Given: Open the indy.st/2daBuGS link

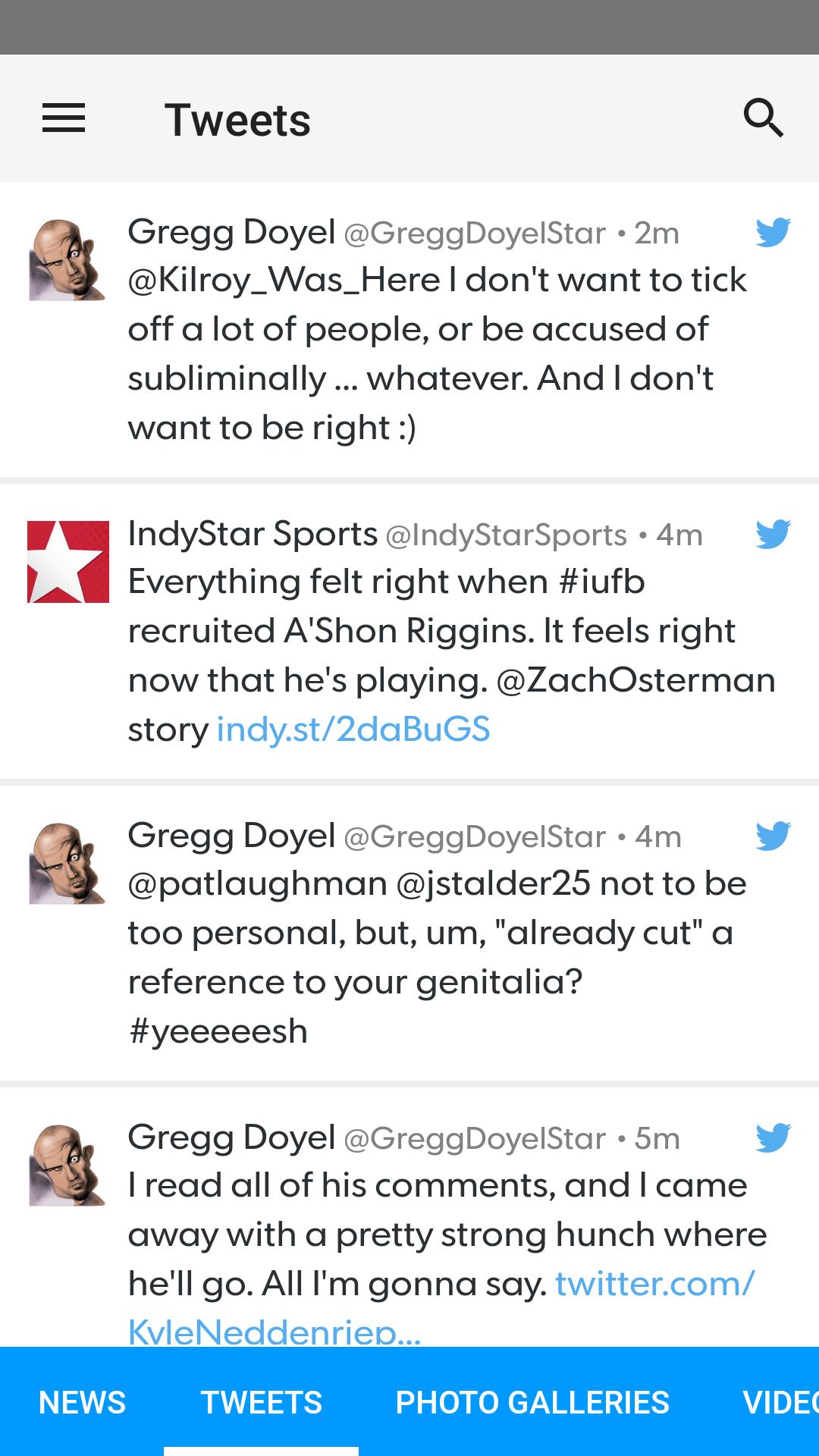Looking at the screenshot, I should click(353, 730).
